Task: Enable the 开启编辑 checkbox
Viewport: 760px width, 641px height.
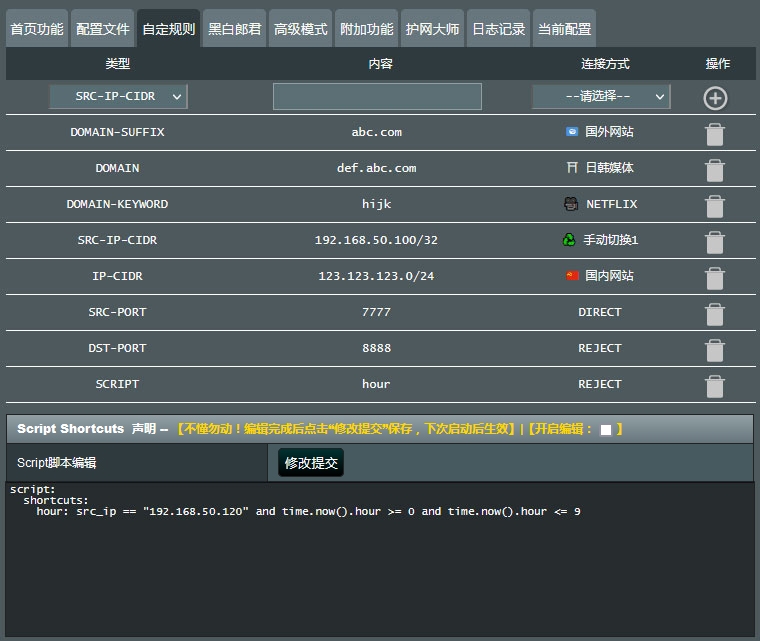Action: pyautogui.click(x=606, y=430)
